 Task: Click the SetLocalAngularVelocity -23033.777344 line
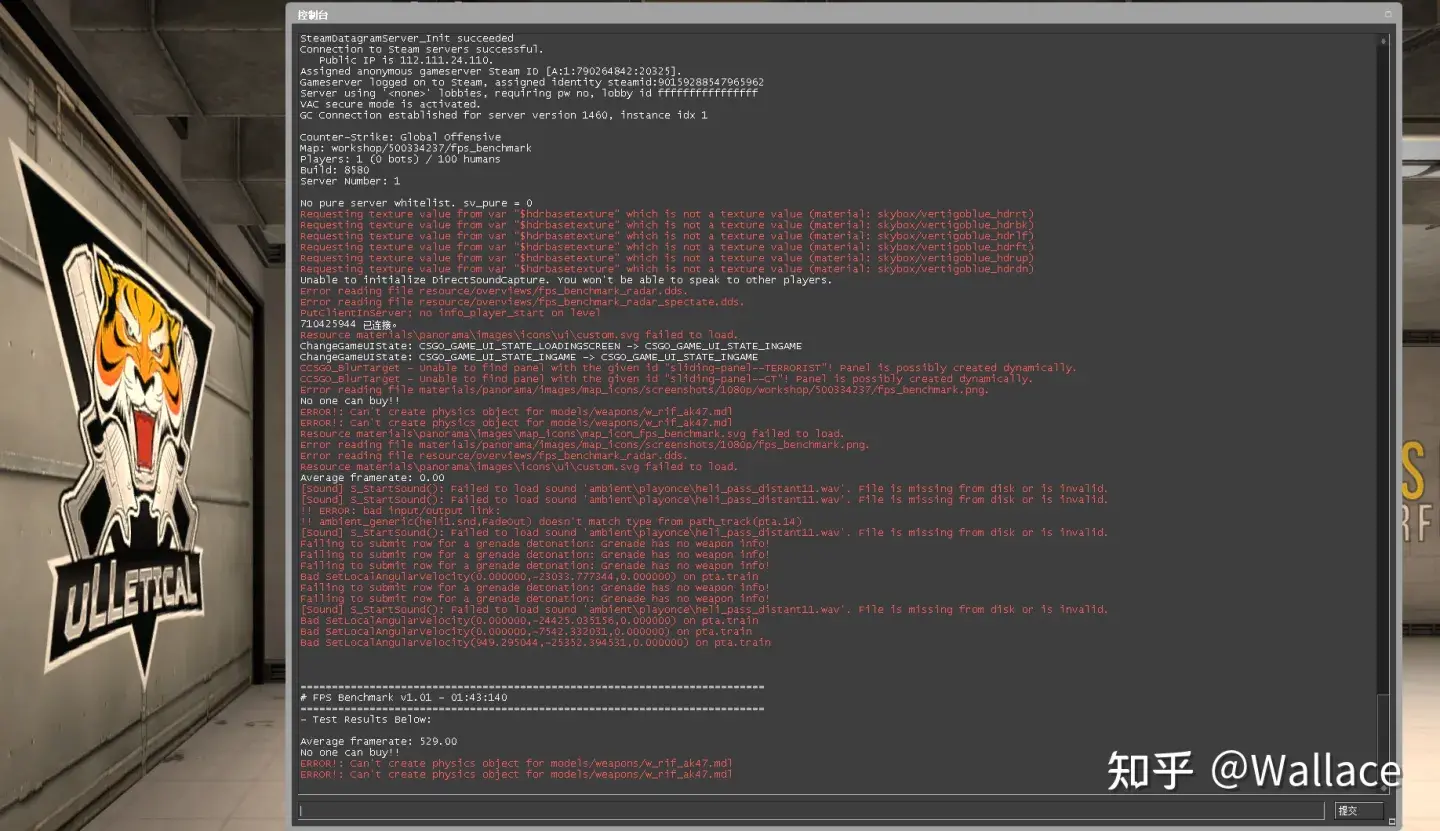pyautogui.click(x=529, y=577)
